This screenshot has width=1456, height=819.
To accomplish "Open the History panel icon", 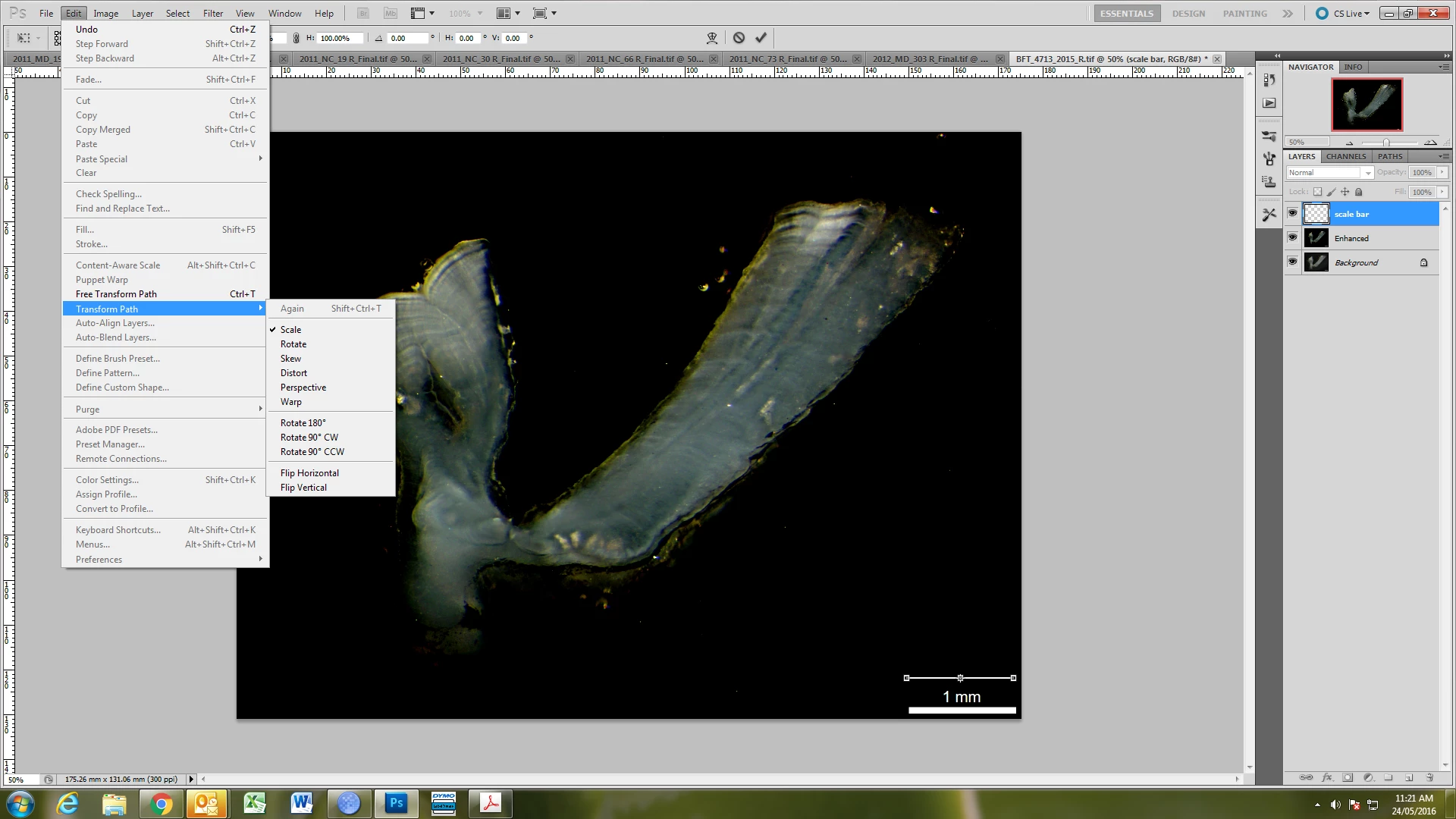I will click(x=1269, y=80).
